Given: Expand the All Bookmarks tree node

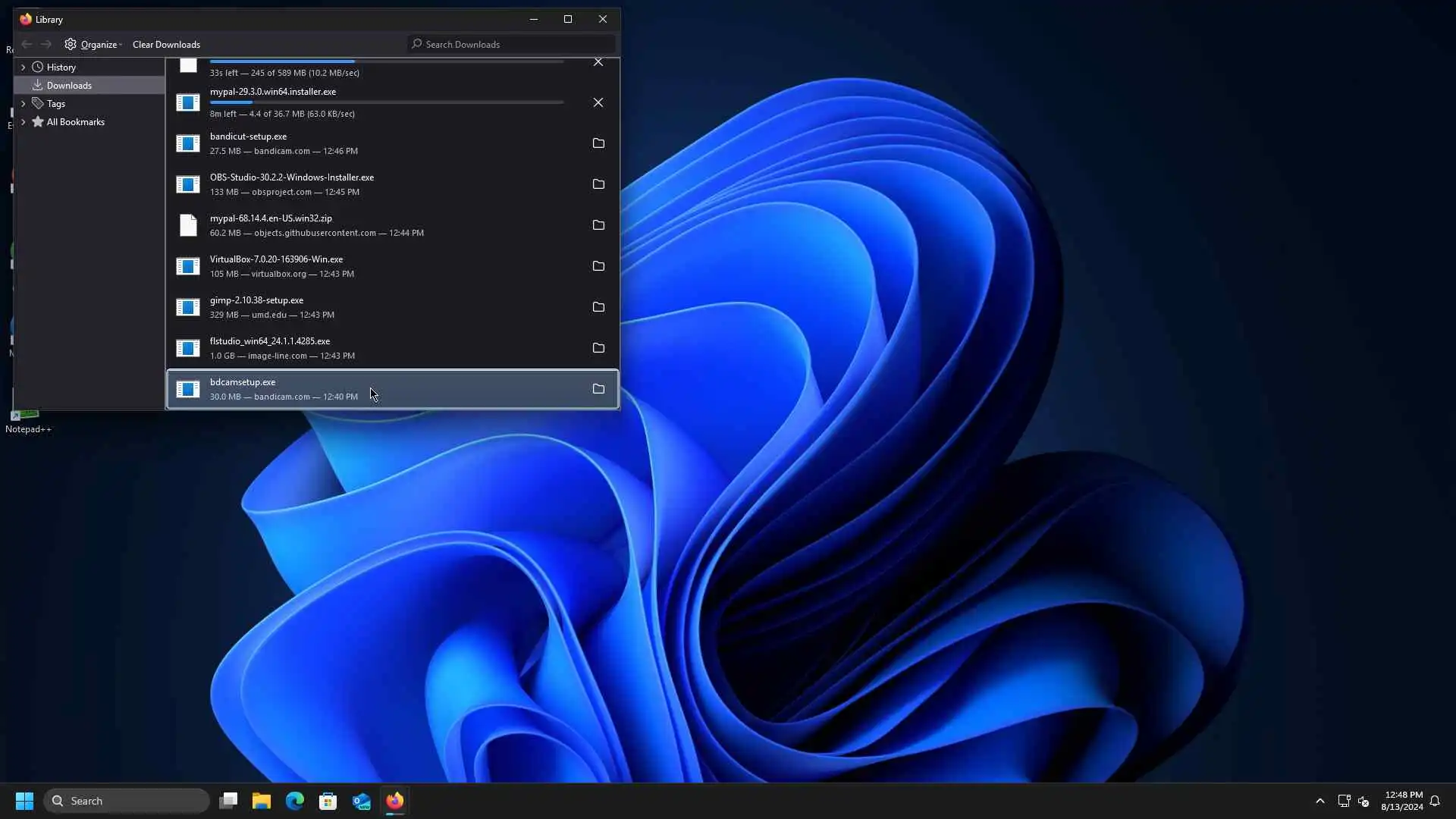Looking at the screenshot, I should [x=23, y=122].
